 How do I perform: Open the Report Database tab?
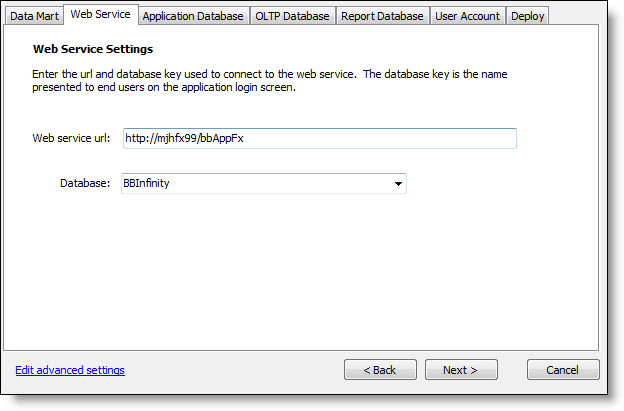pyautogui.click(x=383, y=16)
